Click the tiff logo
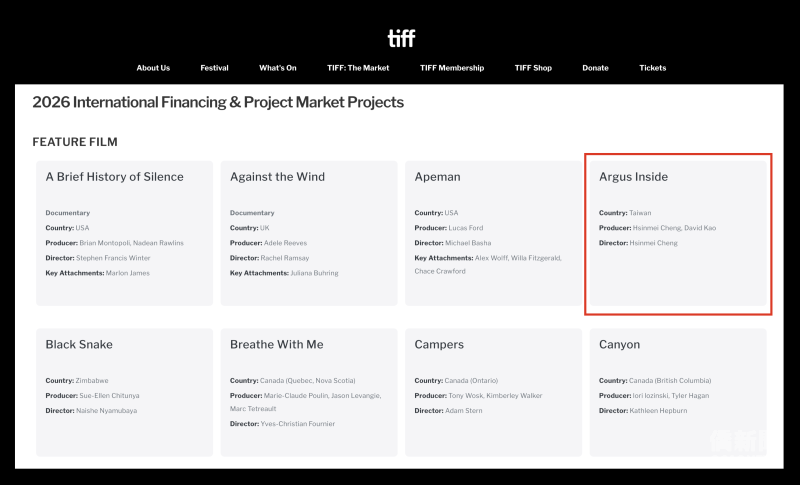 click(x=402, y=38)
